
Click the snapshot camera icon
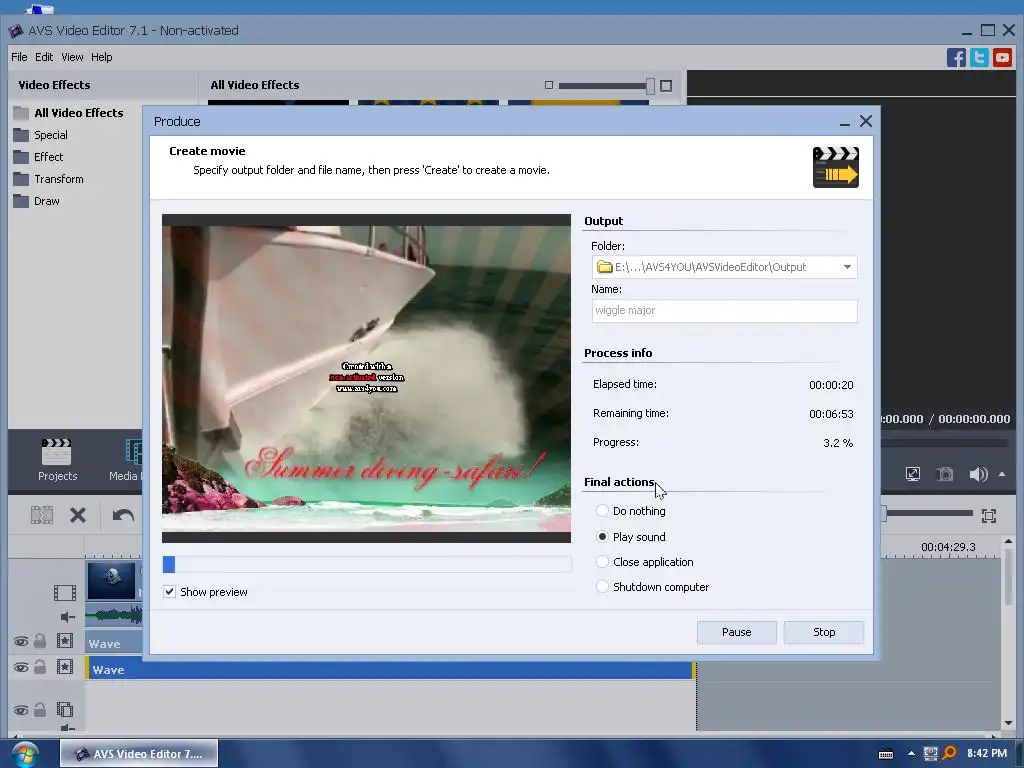pos(945,474)
